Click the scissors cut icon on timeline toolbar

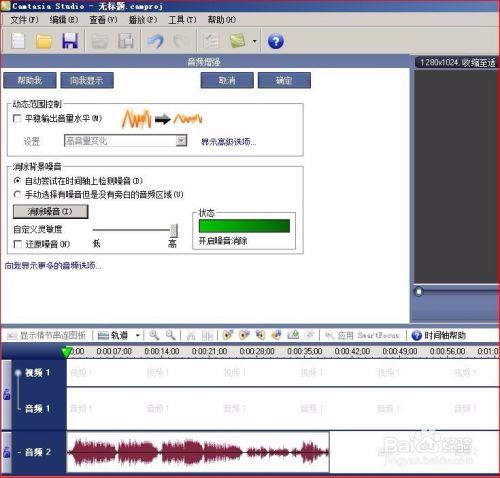191,335
